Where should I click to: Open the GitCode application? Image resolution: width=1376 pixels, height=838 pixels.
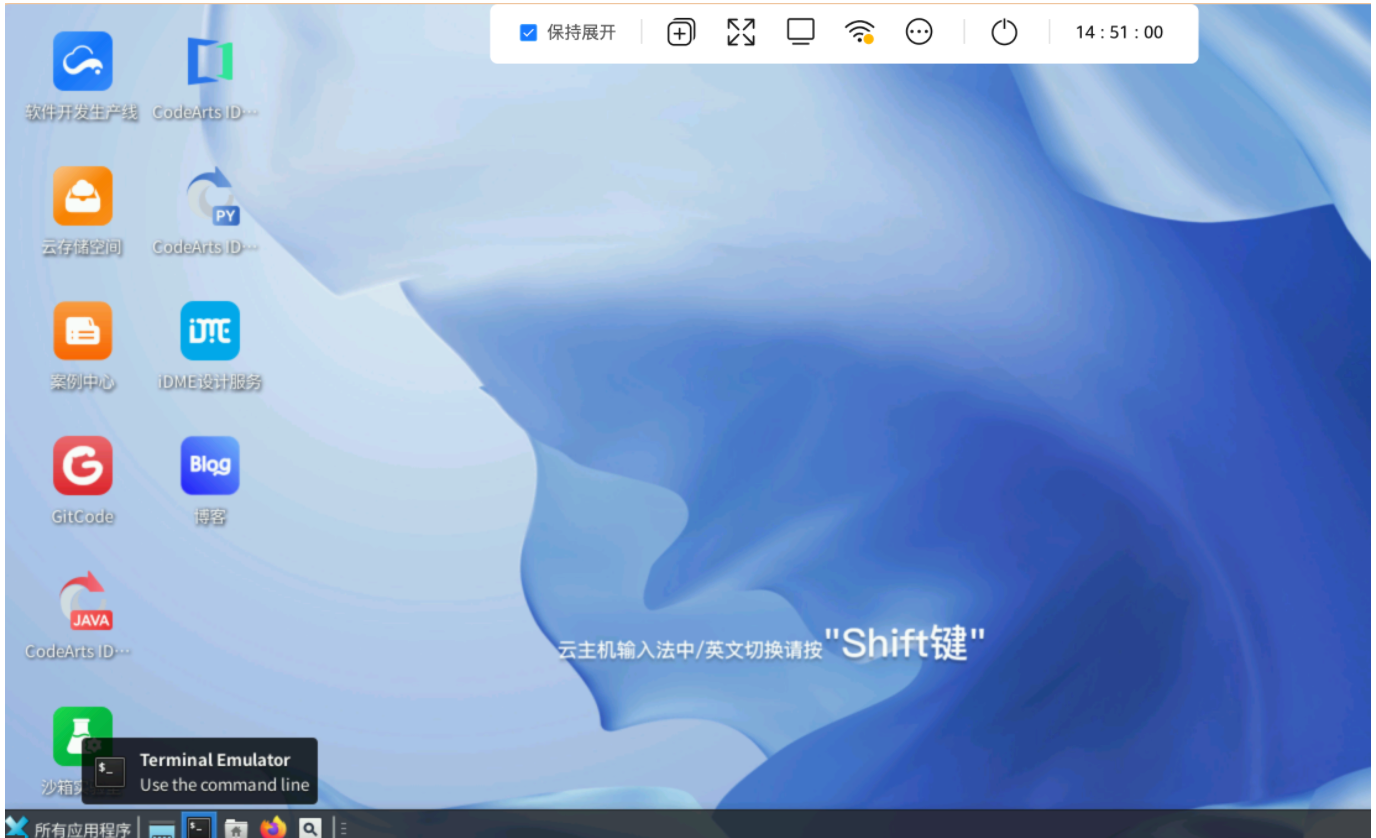83,465
